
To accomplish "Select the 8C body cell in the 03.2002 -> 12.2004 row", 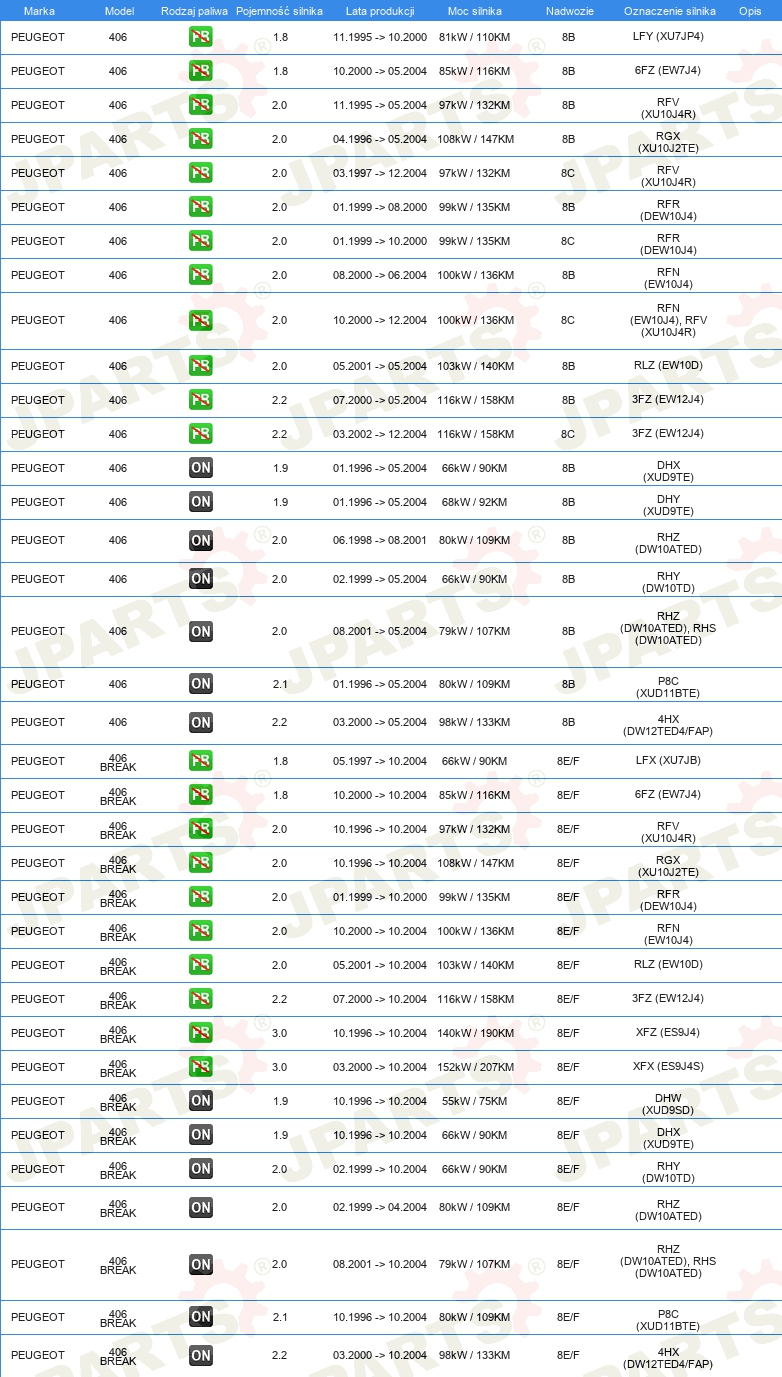I will (x=568, y=434).
